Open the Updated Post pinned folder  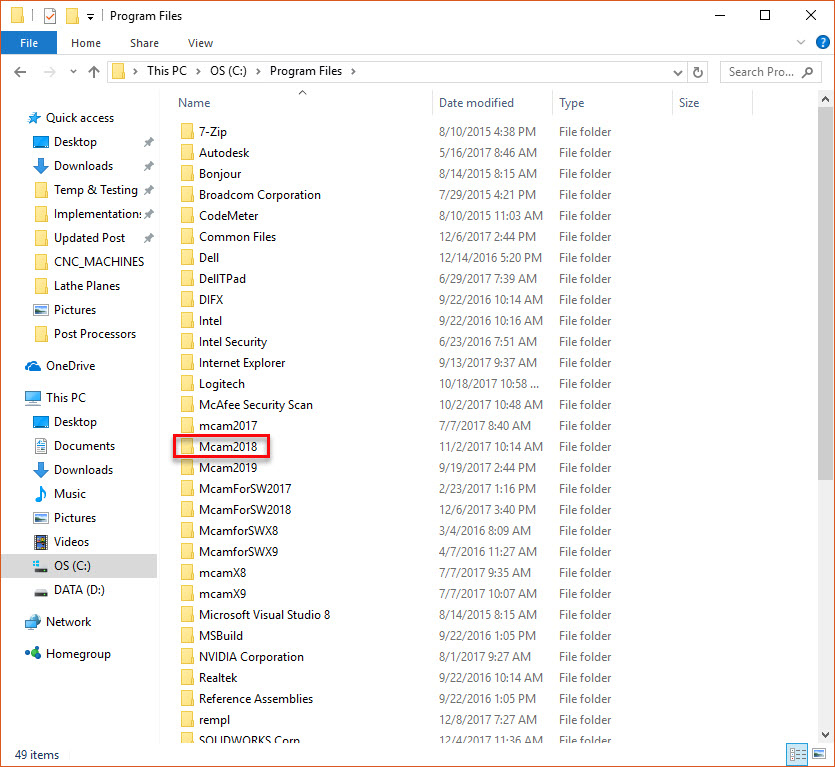(x=89, y=238)
